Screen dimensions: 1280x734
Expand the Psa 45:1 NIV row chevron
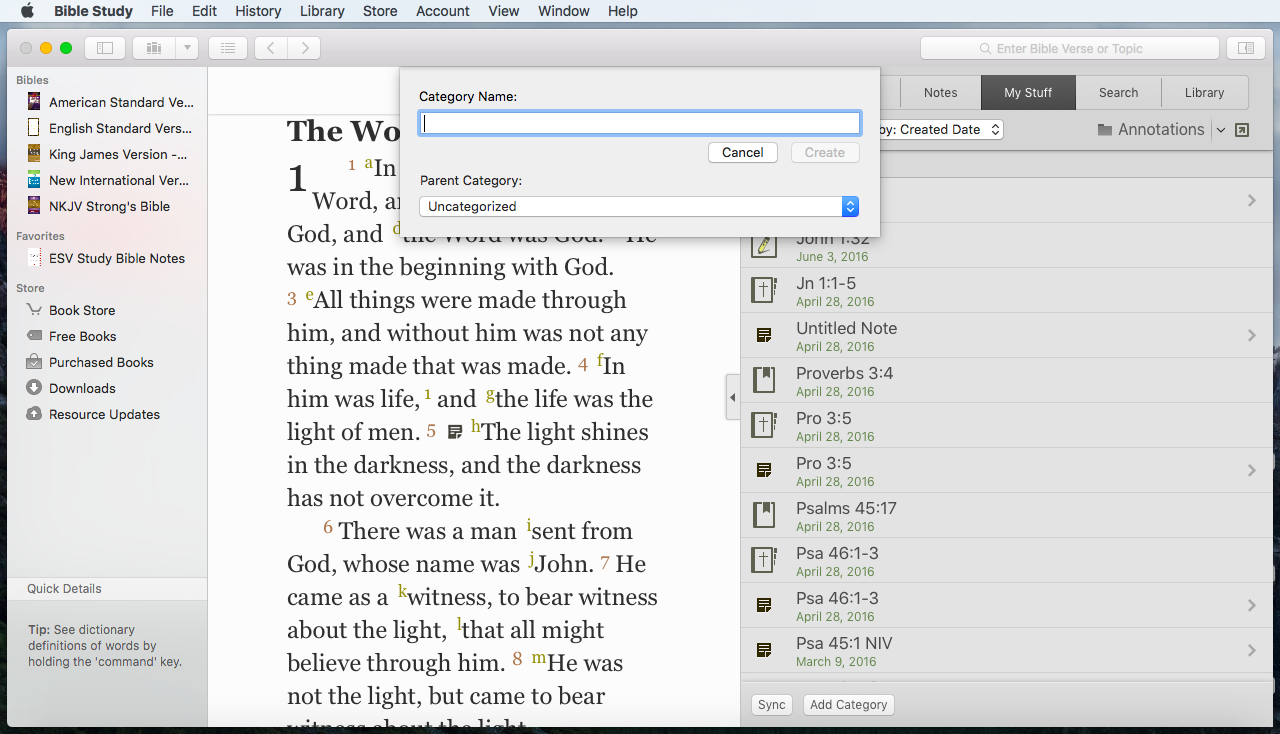(1251, 651)
